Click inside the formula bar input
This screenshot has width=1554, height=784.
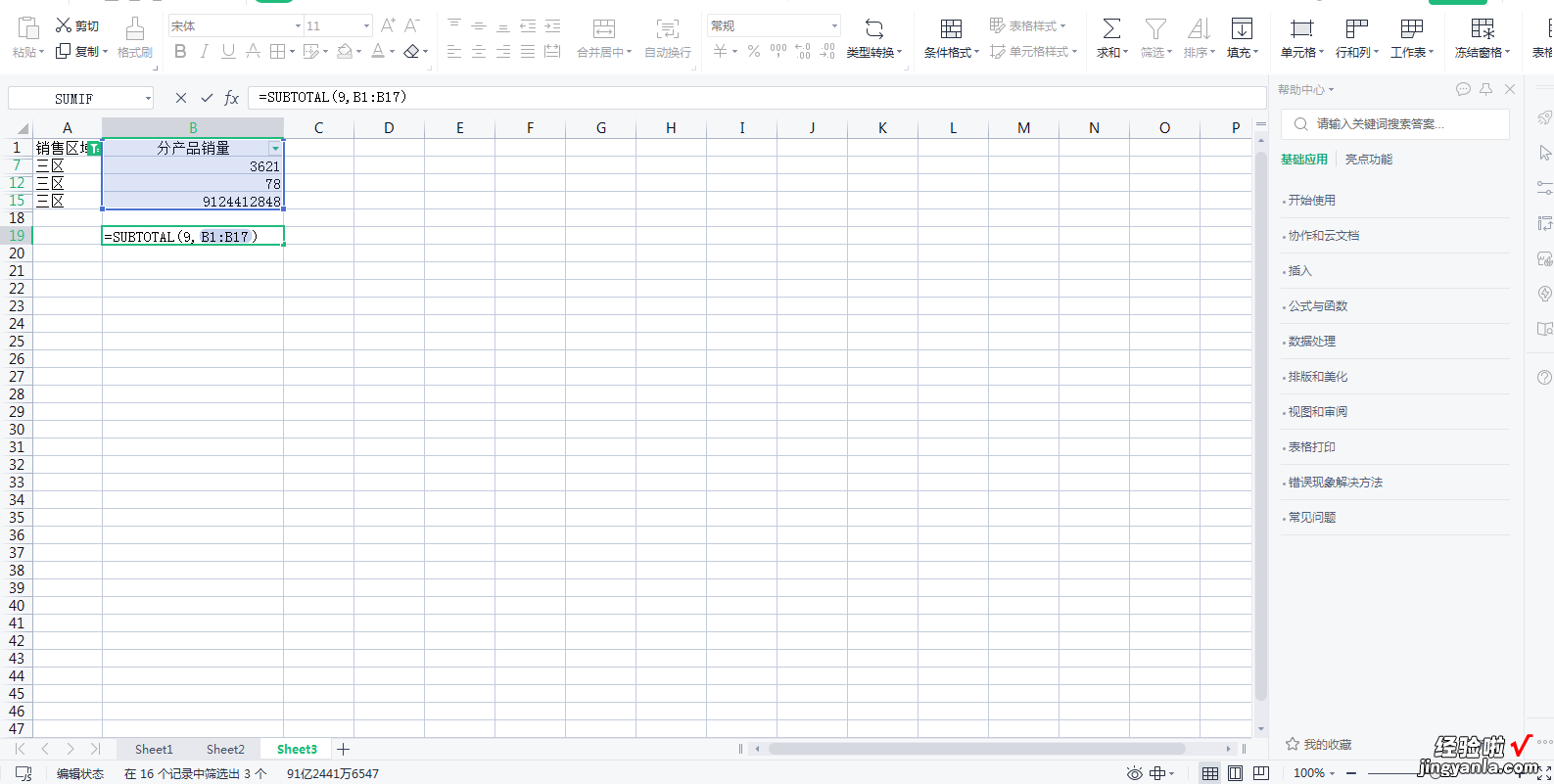point(758,98)
